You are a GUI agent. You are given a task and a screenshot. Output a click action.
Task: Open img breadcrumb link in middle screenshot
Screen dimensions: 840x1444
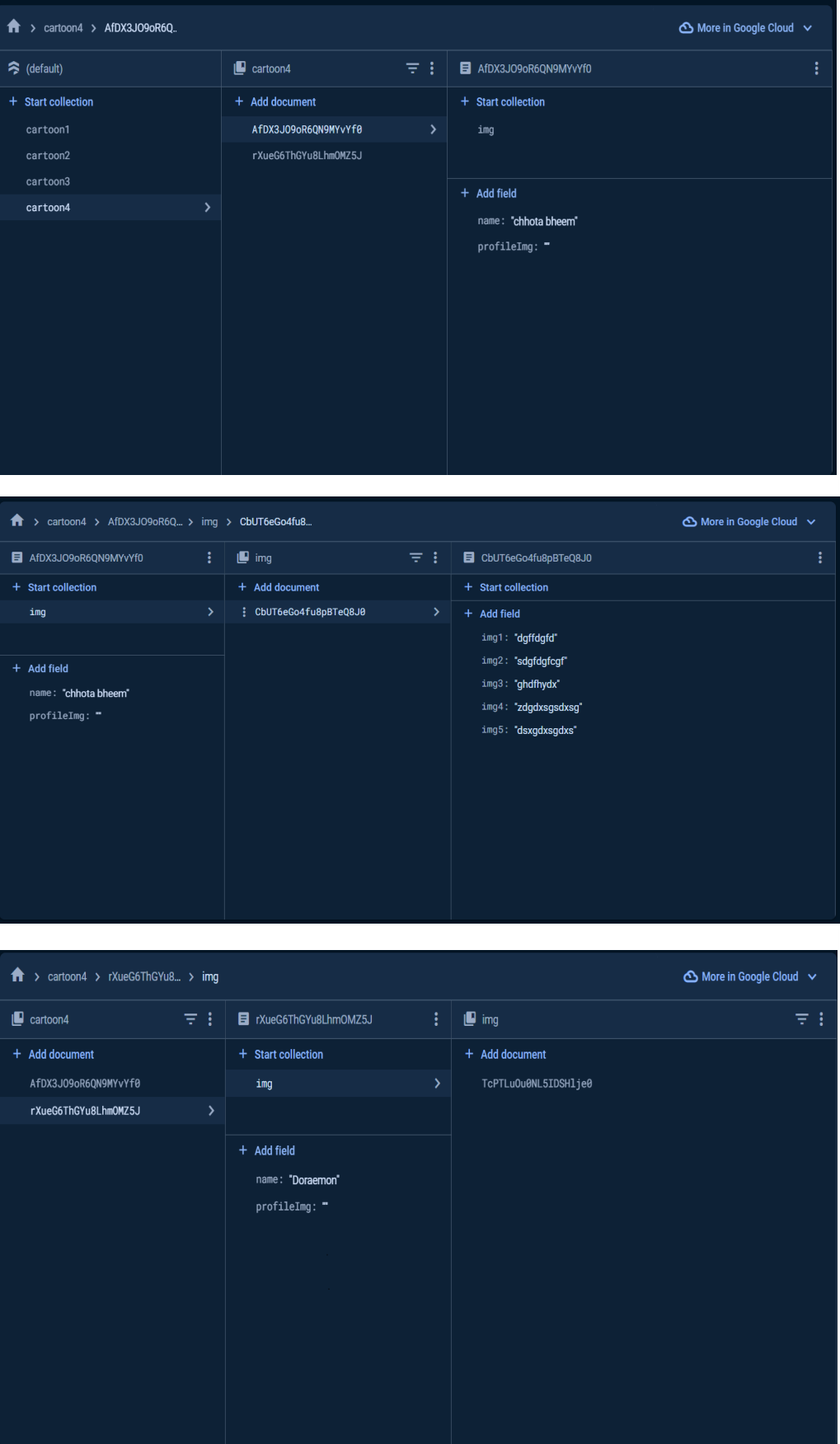(209, 522)
